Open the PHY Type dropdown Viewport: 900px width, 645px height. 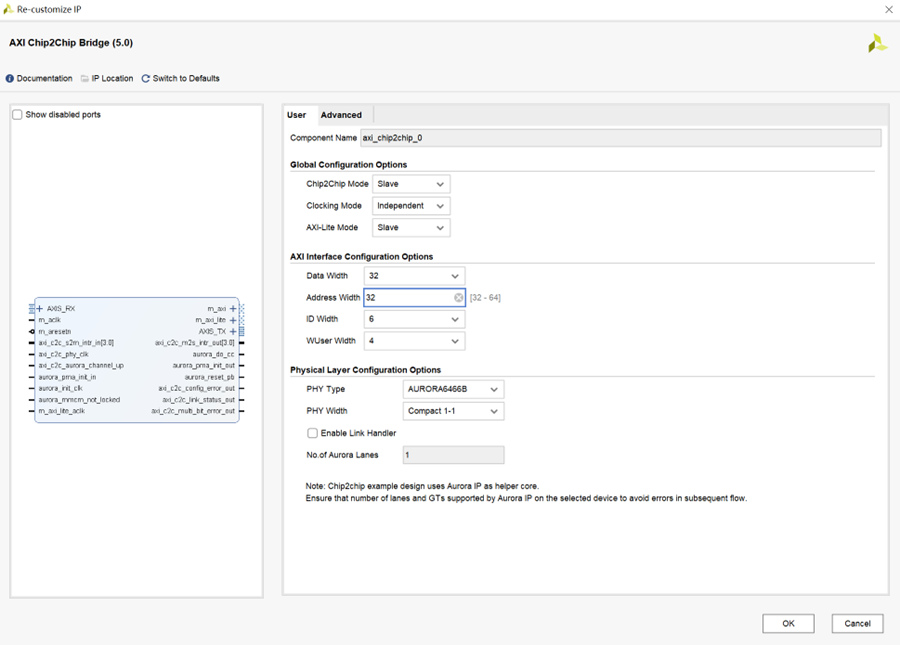click(x=453, y=389)
